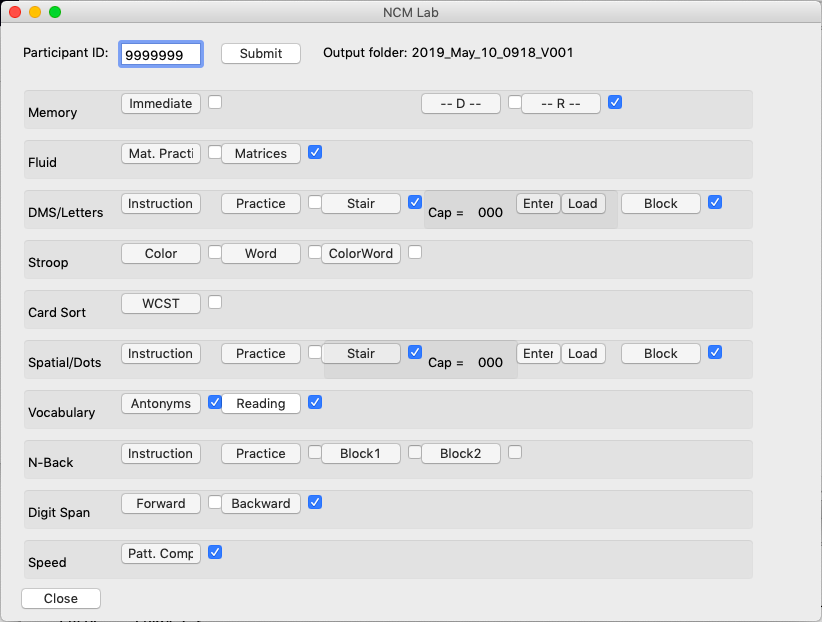822x622 pixels.
Task: Start the Stroop Color task
Action: point(161,253)
